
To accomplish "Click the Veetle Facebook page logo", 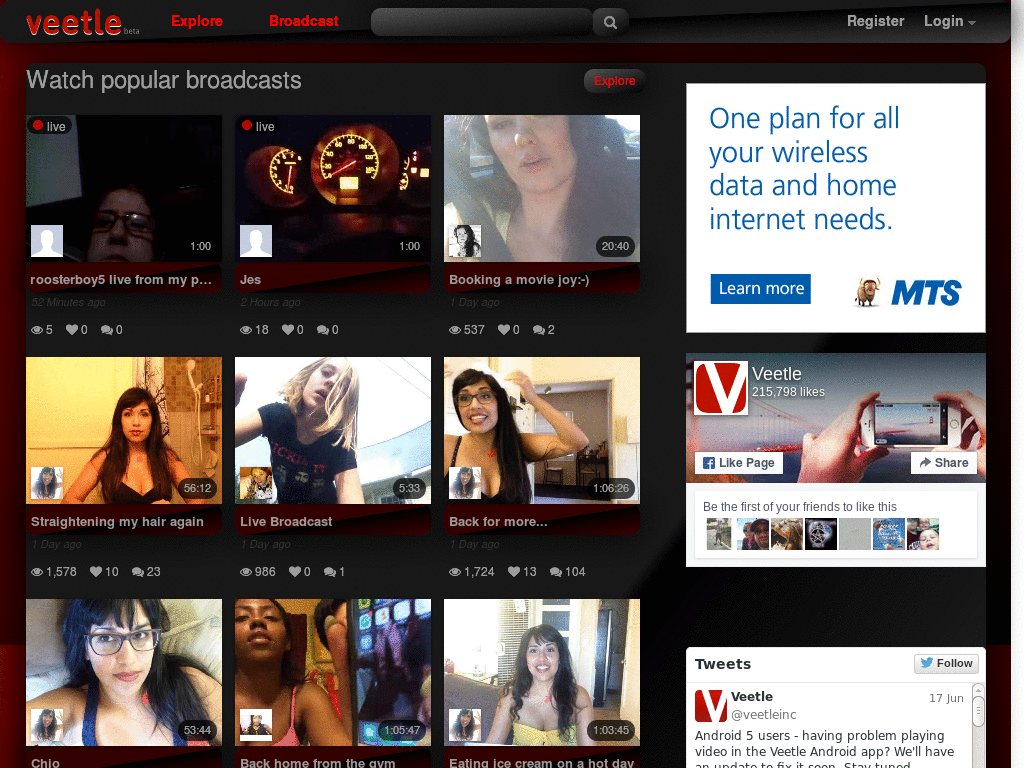I will click(720, 388).
